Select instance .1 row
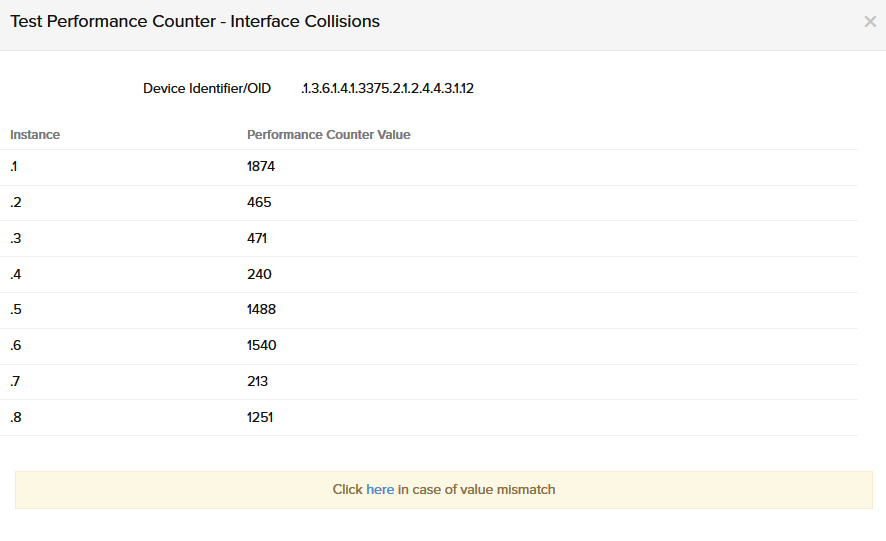This screenshot has height=541, width=886. [14, 167]
